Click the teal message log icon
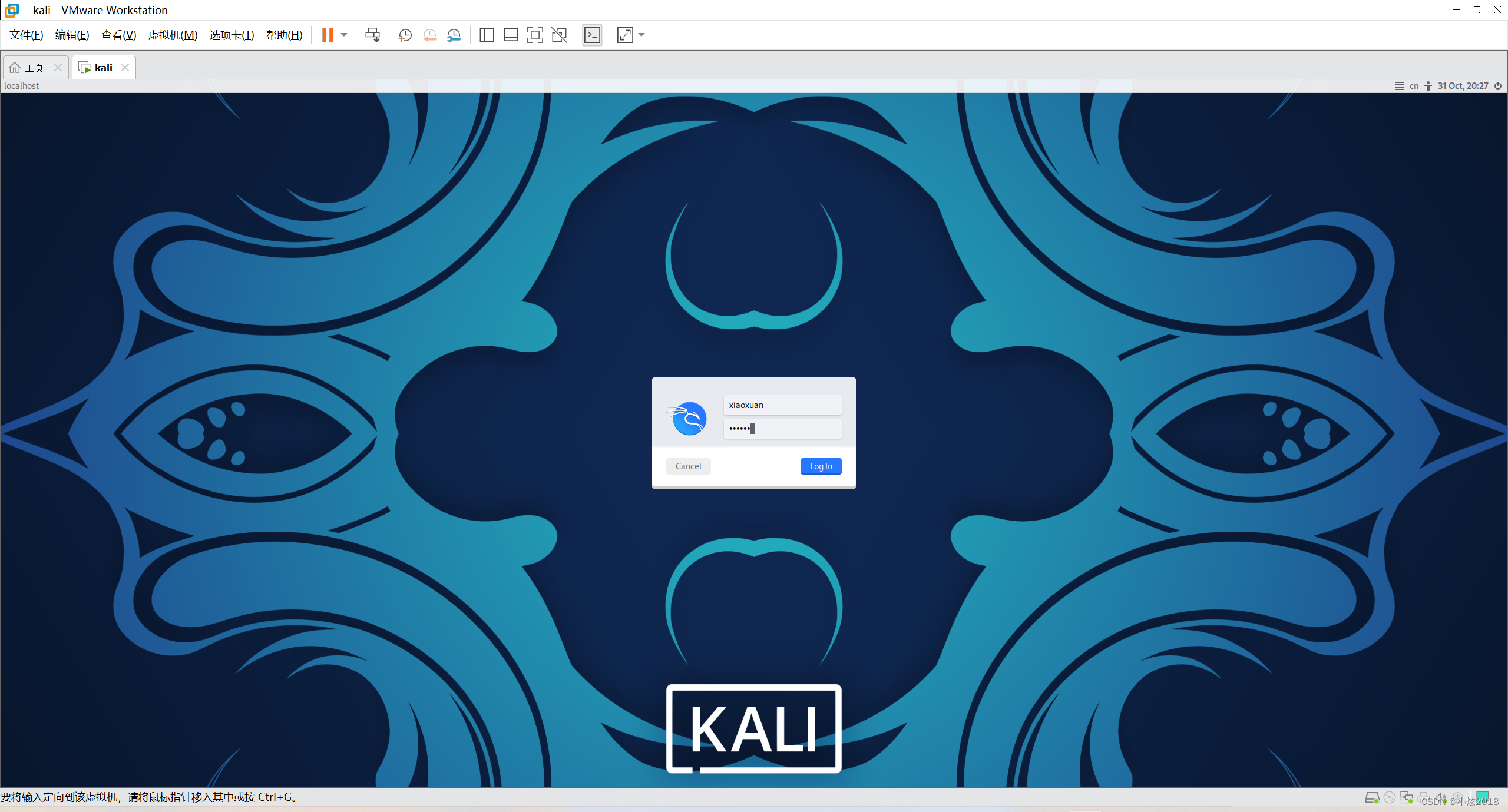This screenshot has height=812, width=1508. pyautogui.click(x=1482, y=797)
